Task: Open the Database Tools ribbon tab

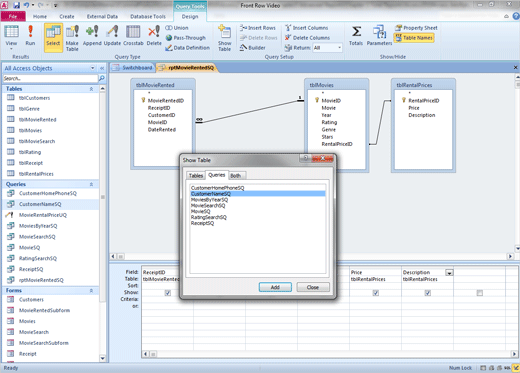Action: pyautogui.click(x=148, y=16)
